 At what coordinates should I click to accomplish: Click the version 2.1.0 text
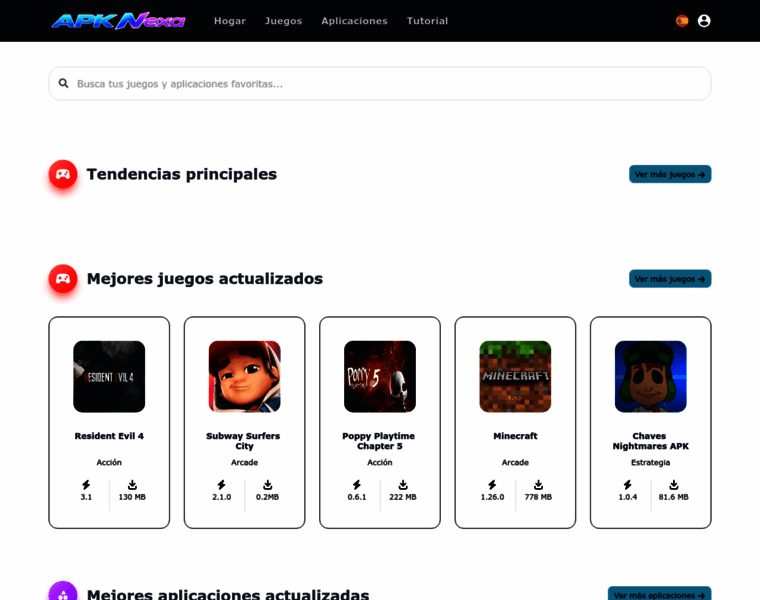pyautogui.click(x=222, y=497)
